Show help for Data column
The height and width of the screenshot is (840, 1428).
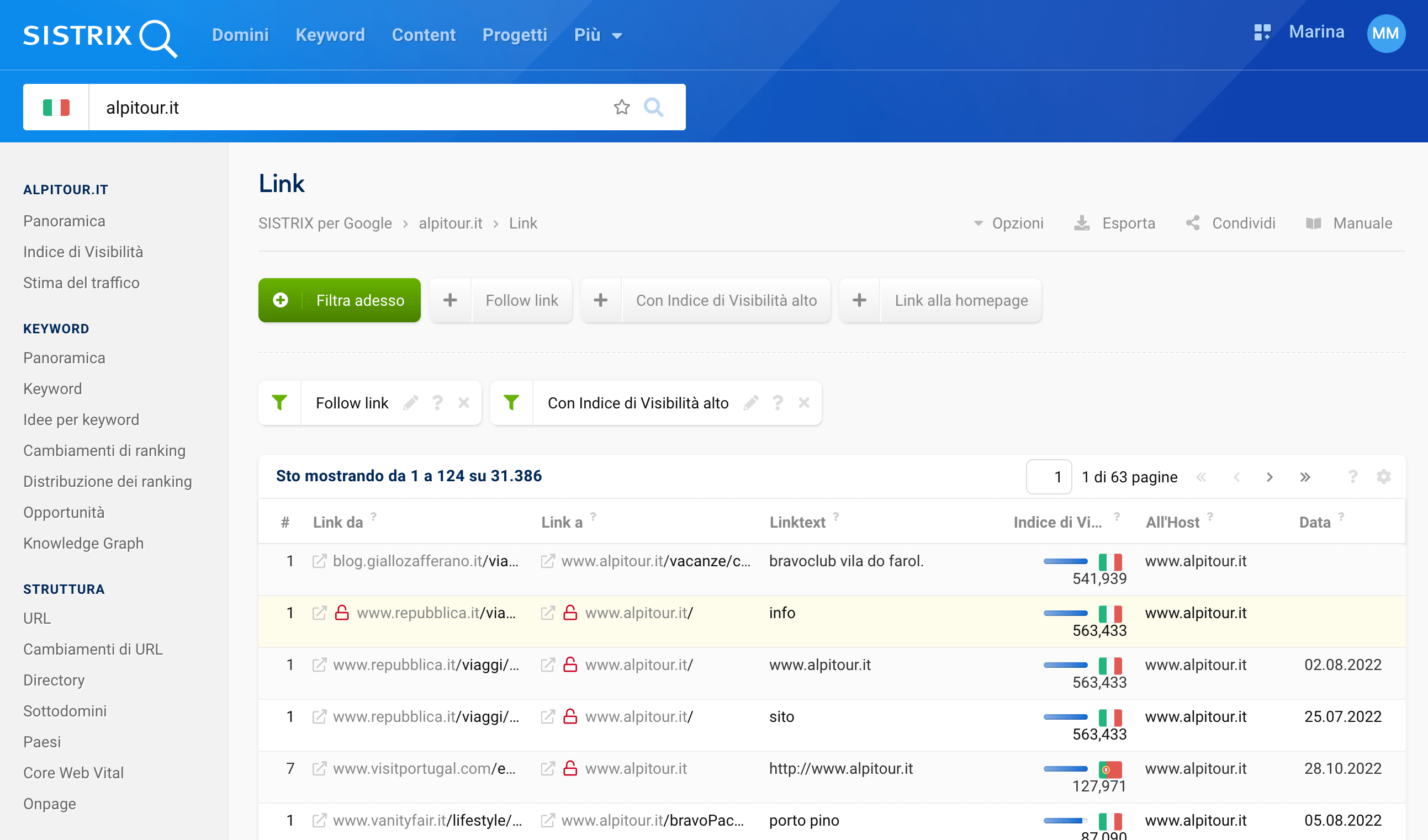(x=1341, y=517)
